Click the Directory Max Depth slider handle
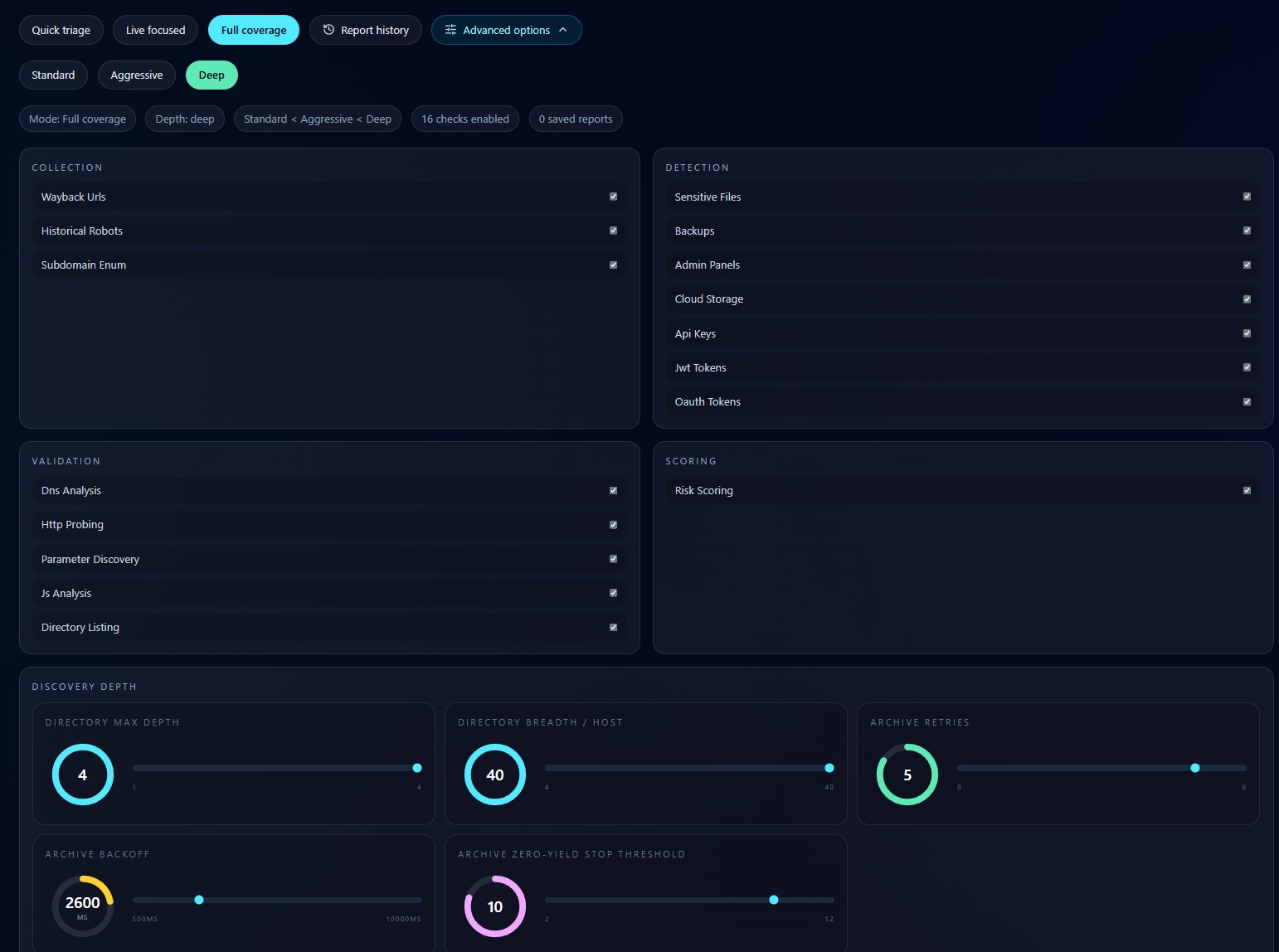This screenshot has width=1279, height=952. coord(416,768)
